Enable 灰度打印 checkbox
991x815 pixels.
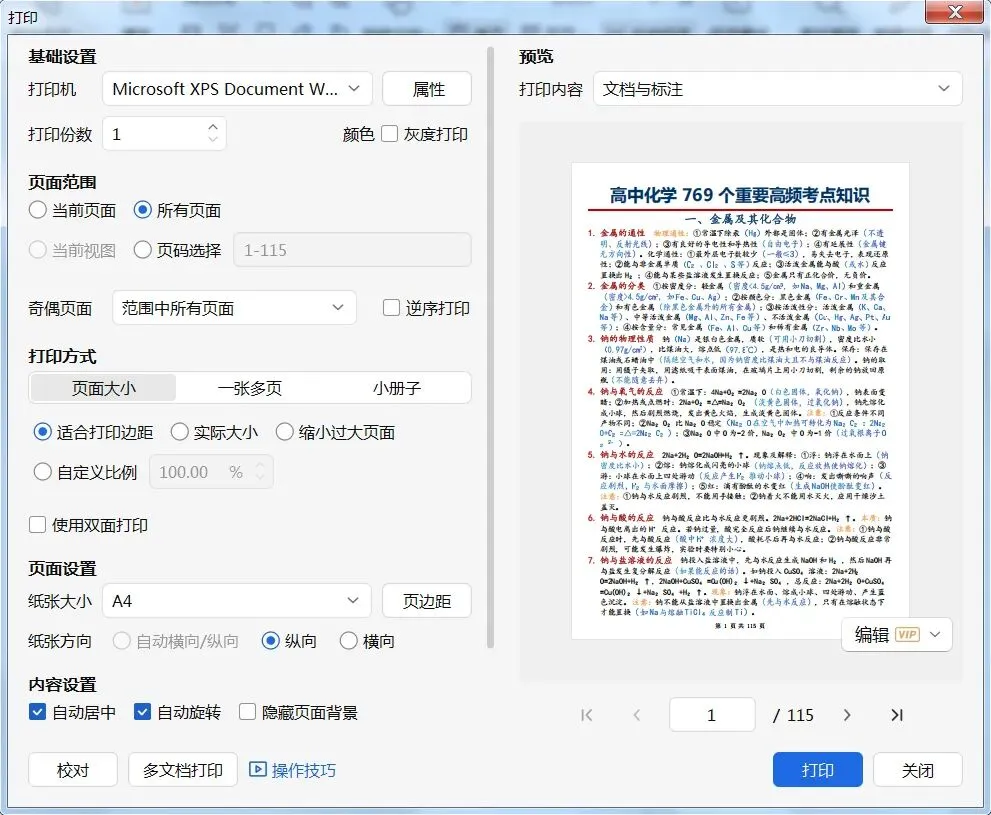tap(389, 134)
